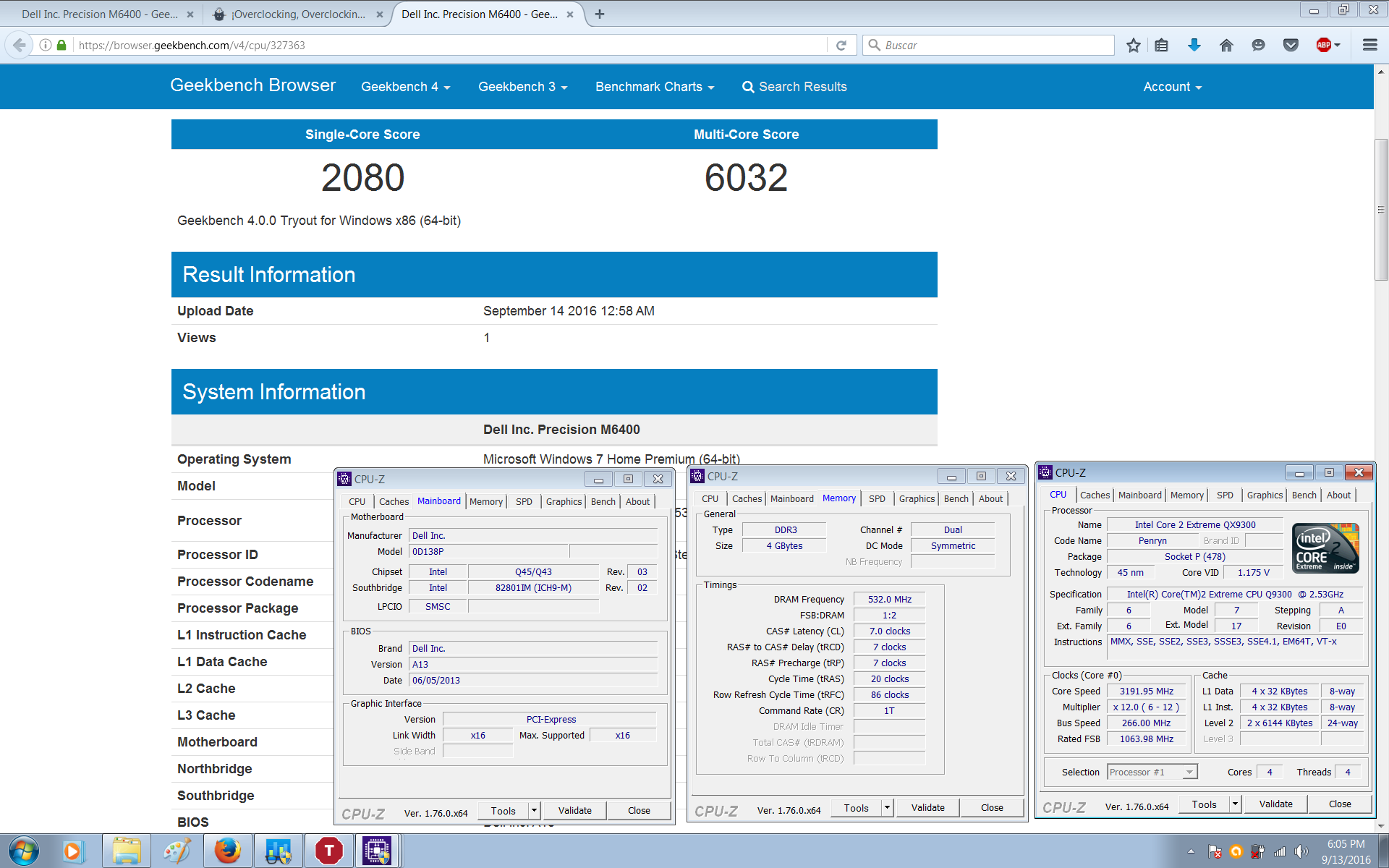1389x868 pixels.
Task: Switch to the first Dell Precision M6400 tab
Action: pos(100,14)
